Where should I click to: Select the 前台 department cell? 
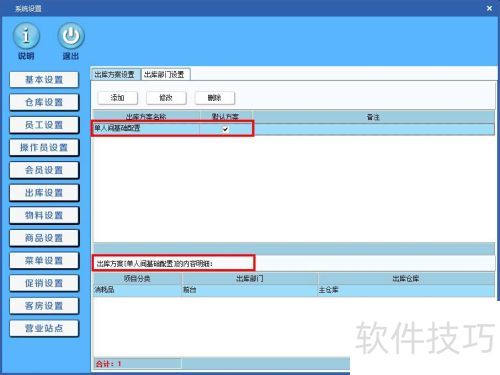[x=250, y=290]
